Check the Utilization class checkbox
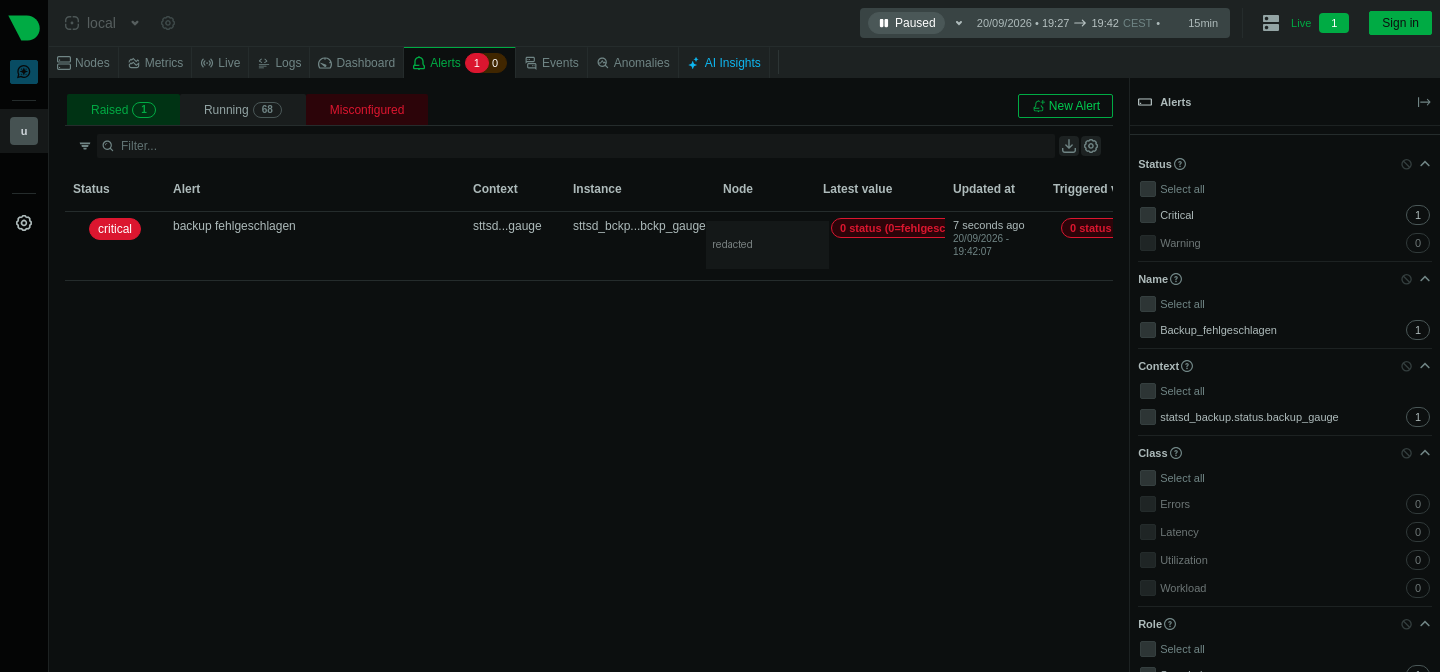Screen dimensions: 1440x672 [1148, 560]
